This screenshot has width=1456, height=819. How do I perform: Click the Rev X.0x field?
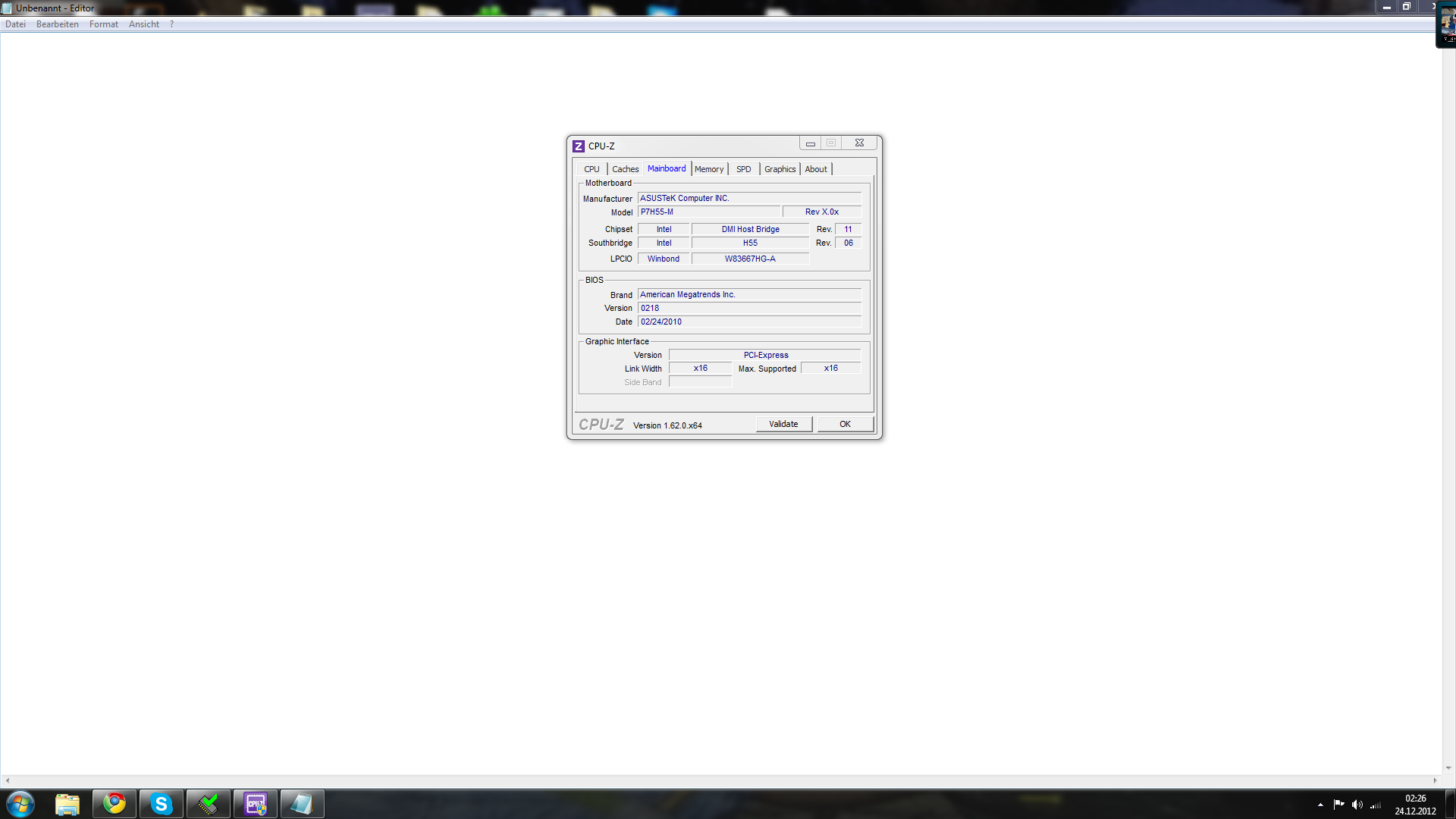coord(822,212)
